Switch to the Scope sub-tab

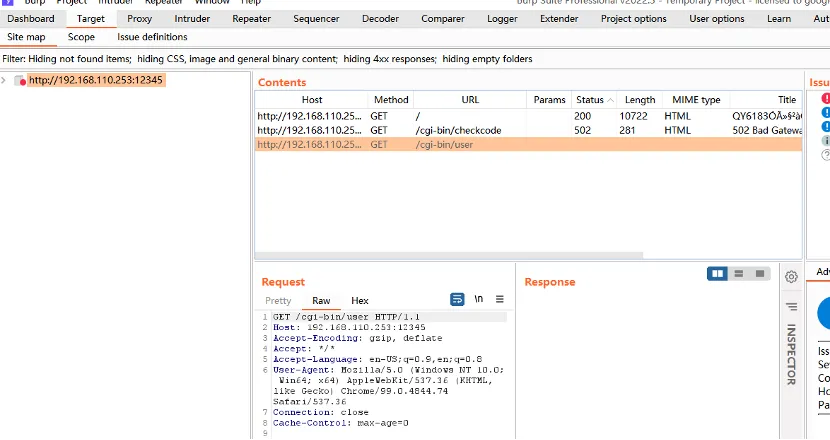pyautogui.click(x=81, y=38)
